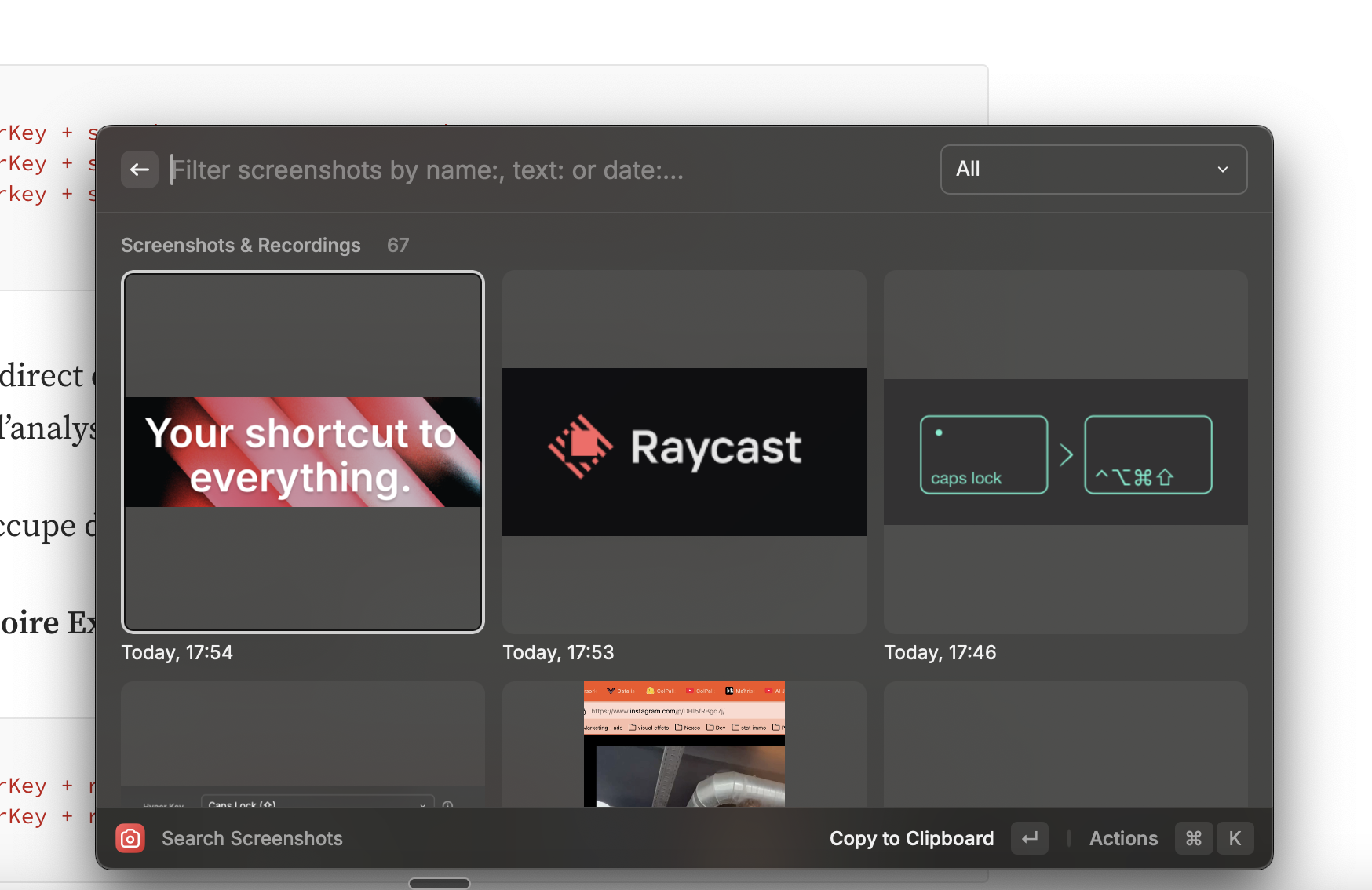Screen dimensions: 1372x890
Task: Click the 'Today, 17:46' label
Action: point(940,652)
